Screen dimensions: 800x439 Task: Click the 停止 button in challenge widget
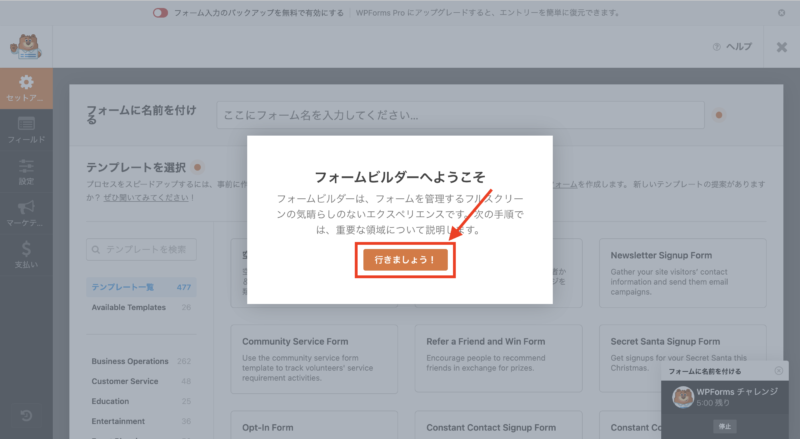click(x=725, y=426)
